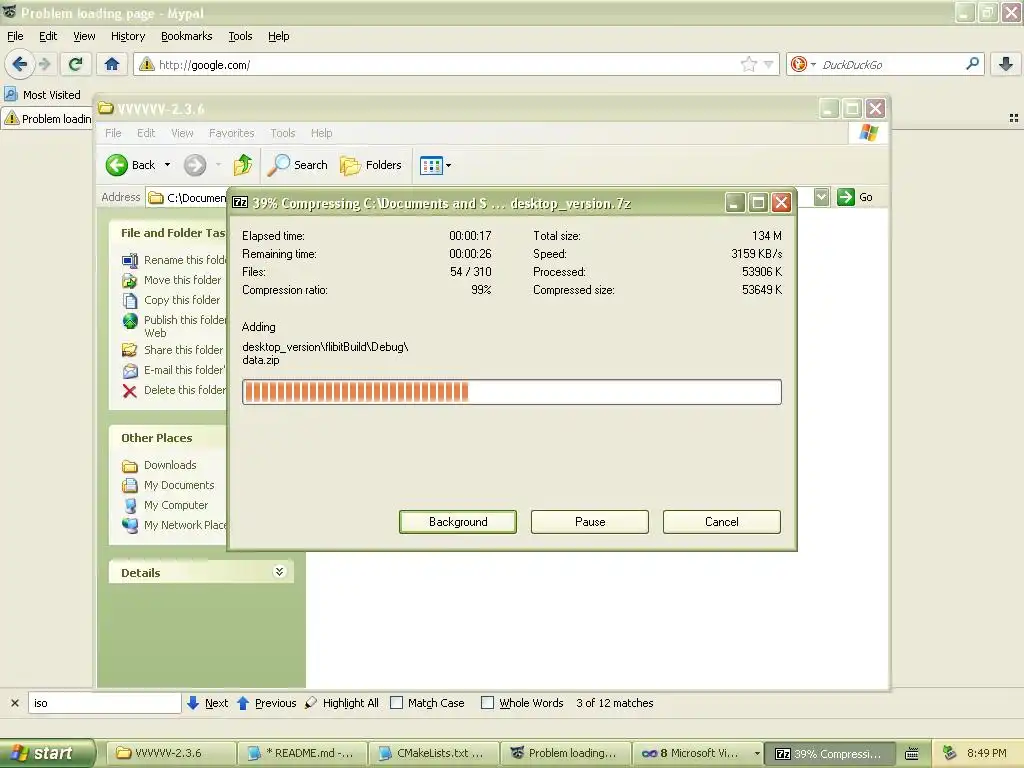Click Delete this folder task

tap(174, 391)
